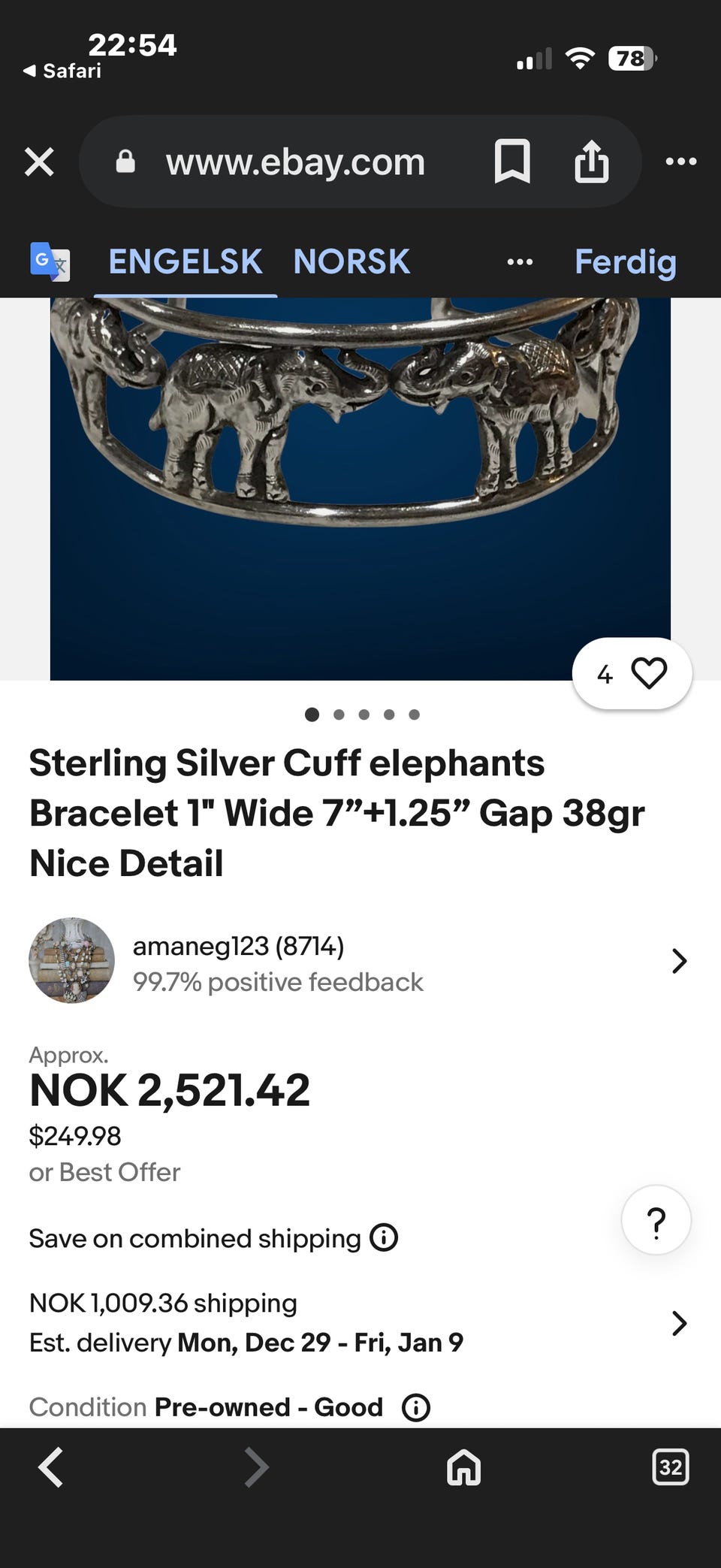Tap the Google Translate icon
The image size is (721, 1568).
point(50,261)
